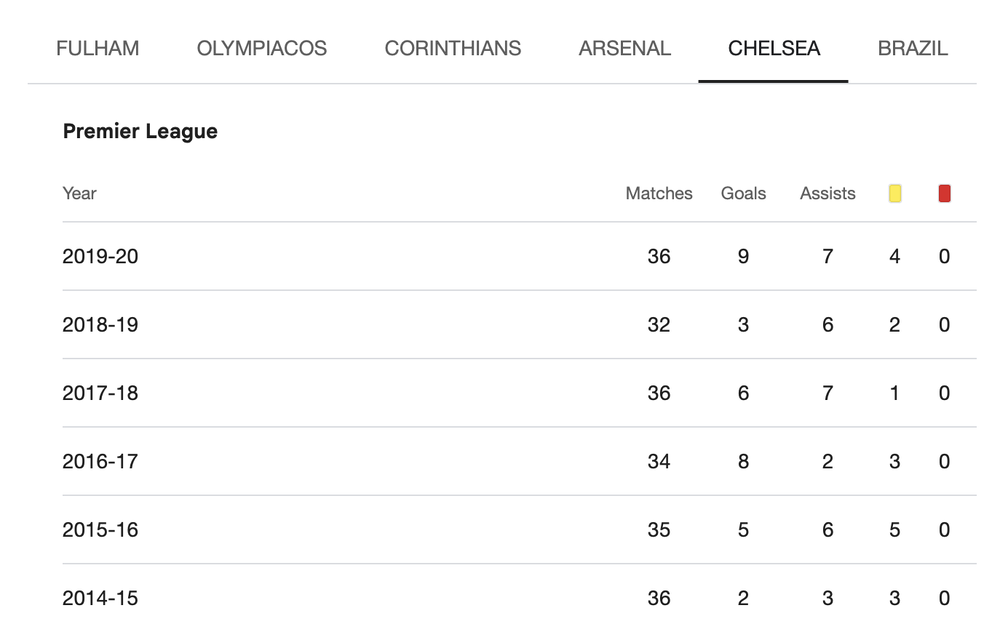Select the Chelsea tab
The image size is (1000, 624).
(774, 48)
